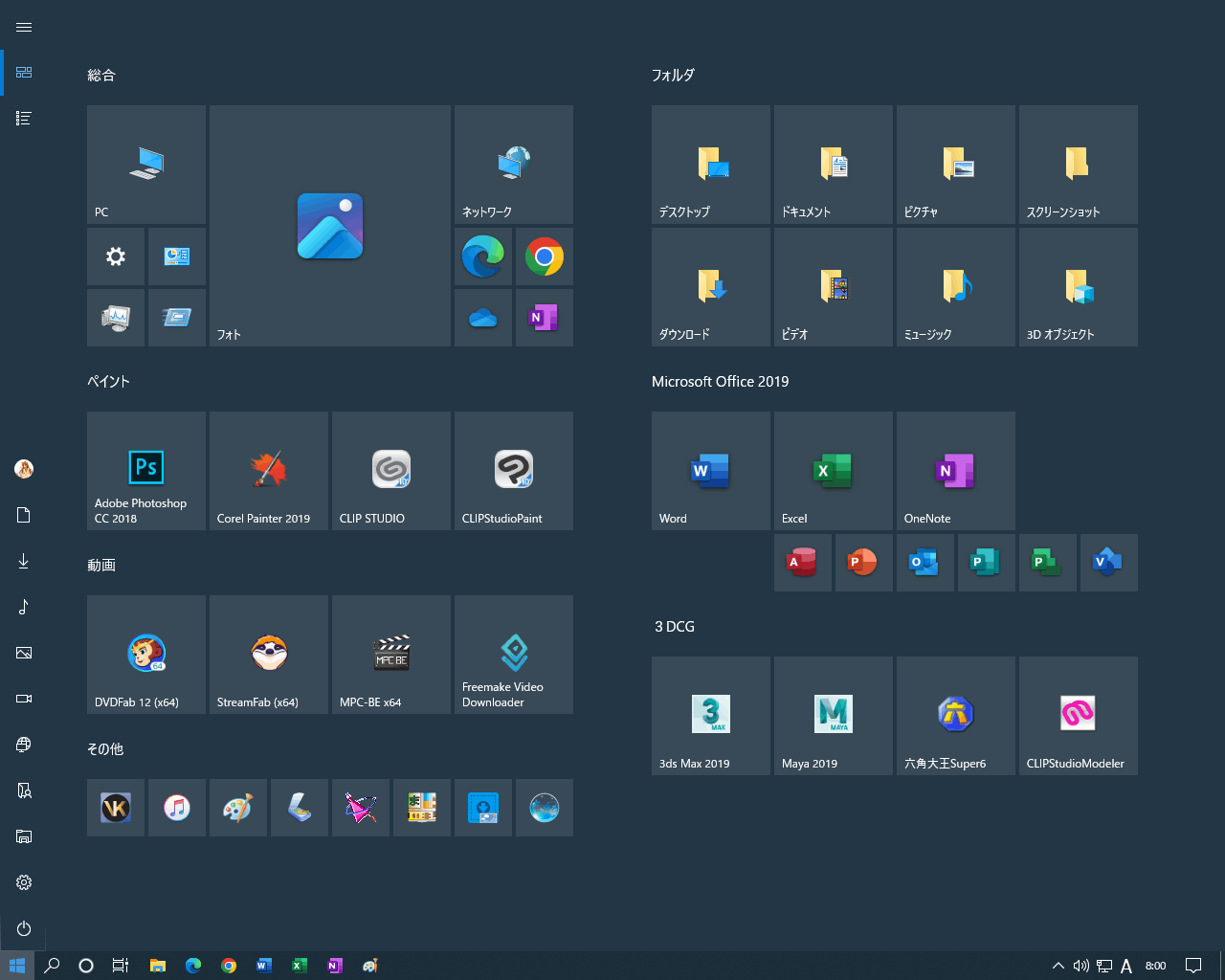
Task: Launch CLIPStudioPaint tile
Action: click(x=514, y=471)
